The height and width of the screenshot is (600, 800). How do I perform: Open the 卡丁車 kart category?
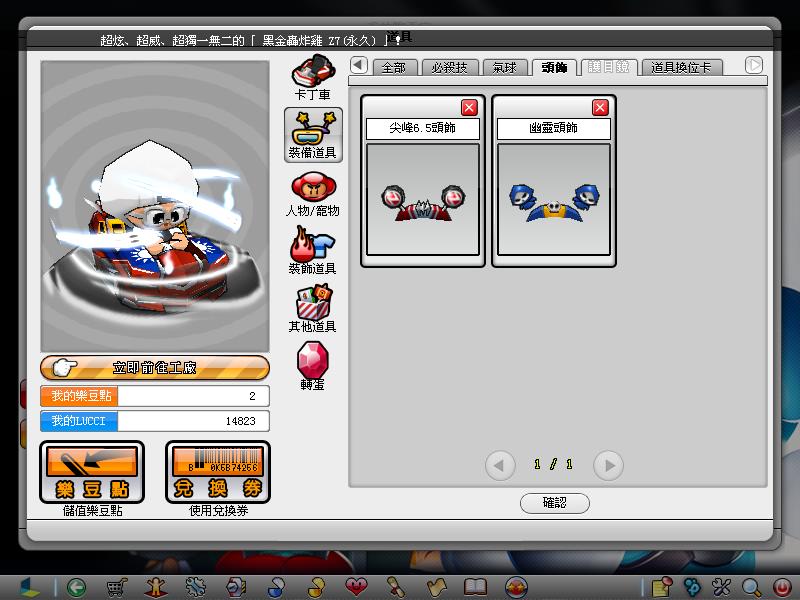[313, 77]
